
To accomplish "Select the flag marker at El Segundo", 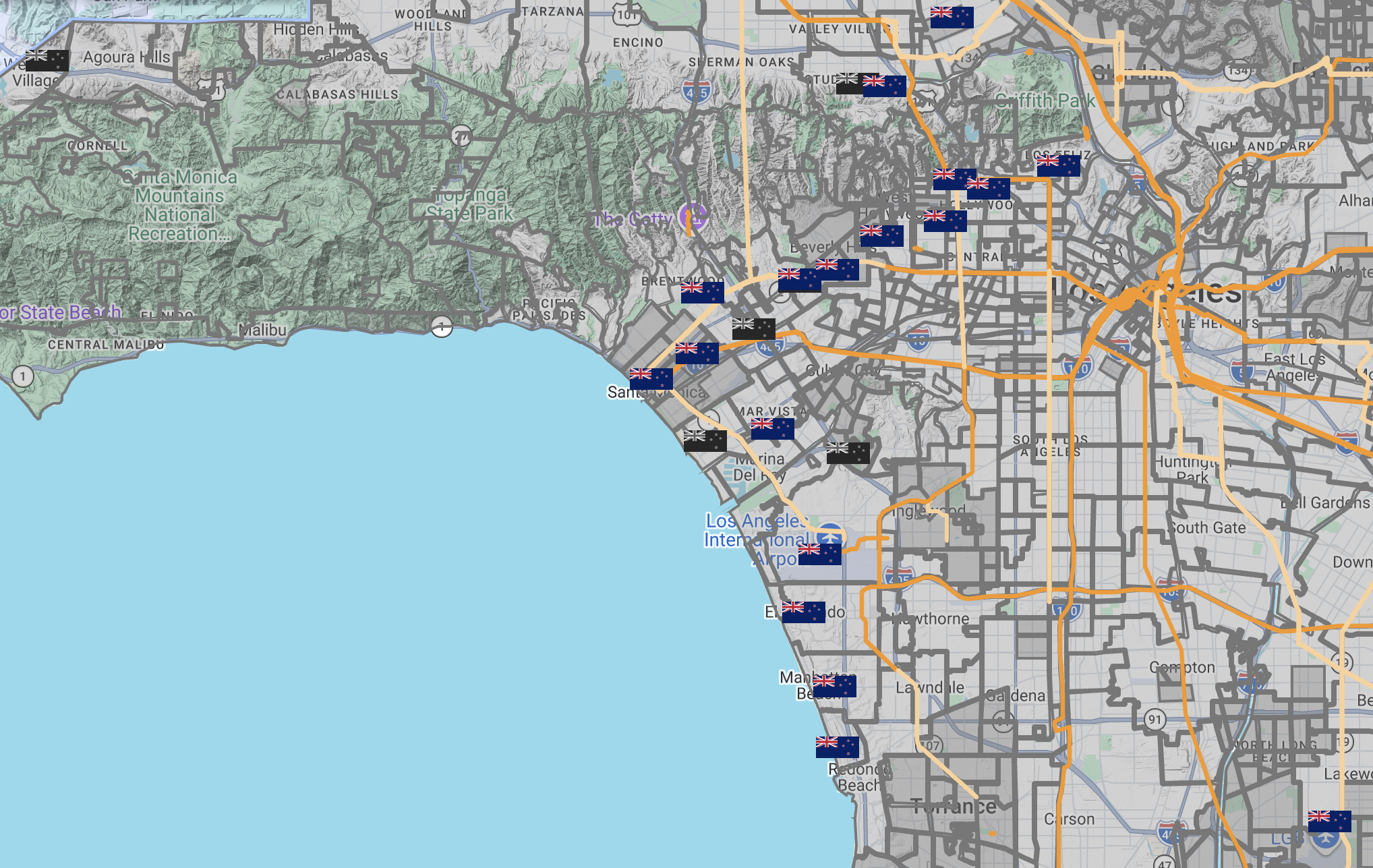I will tap(803, 612).
